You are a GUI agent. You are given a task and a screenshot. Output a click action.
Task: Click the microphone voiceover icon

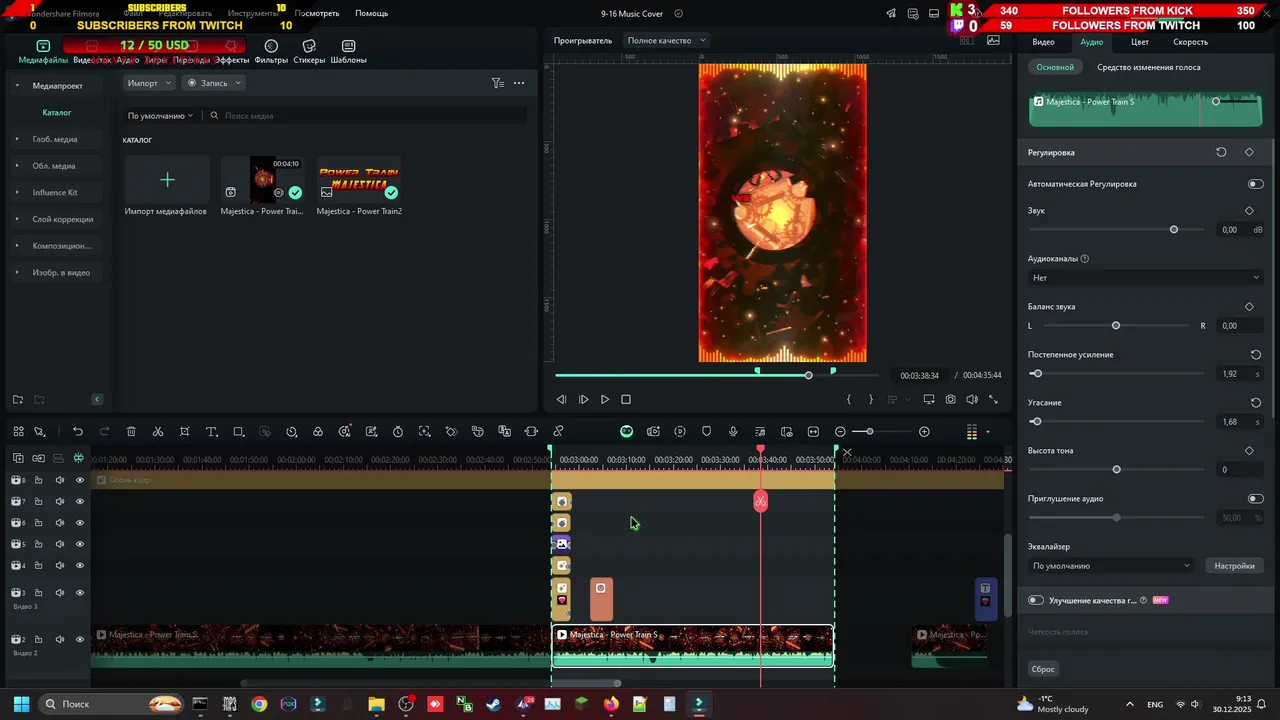[733, 431]
